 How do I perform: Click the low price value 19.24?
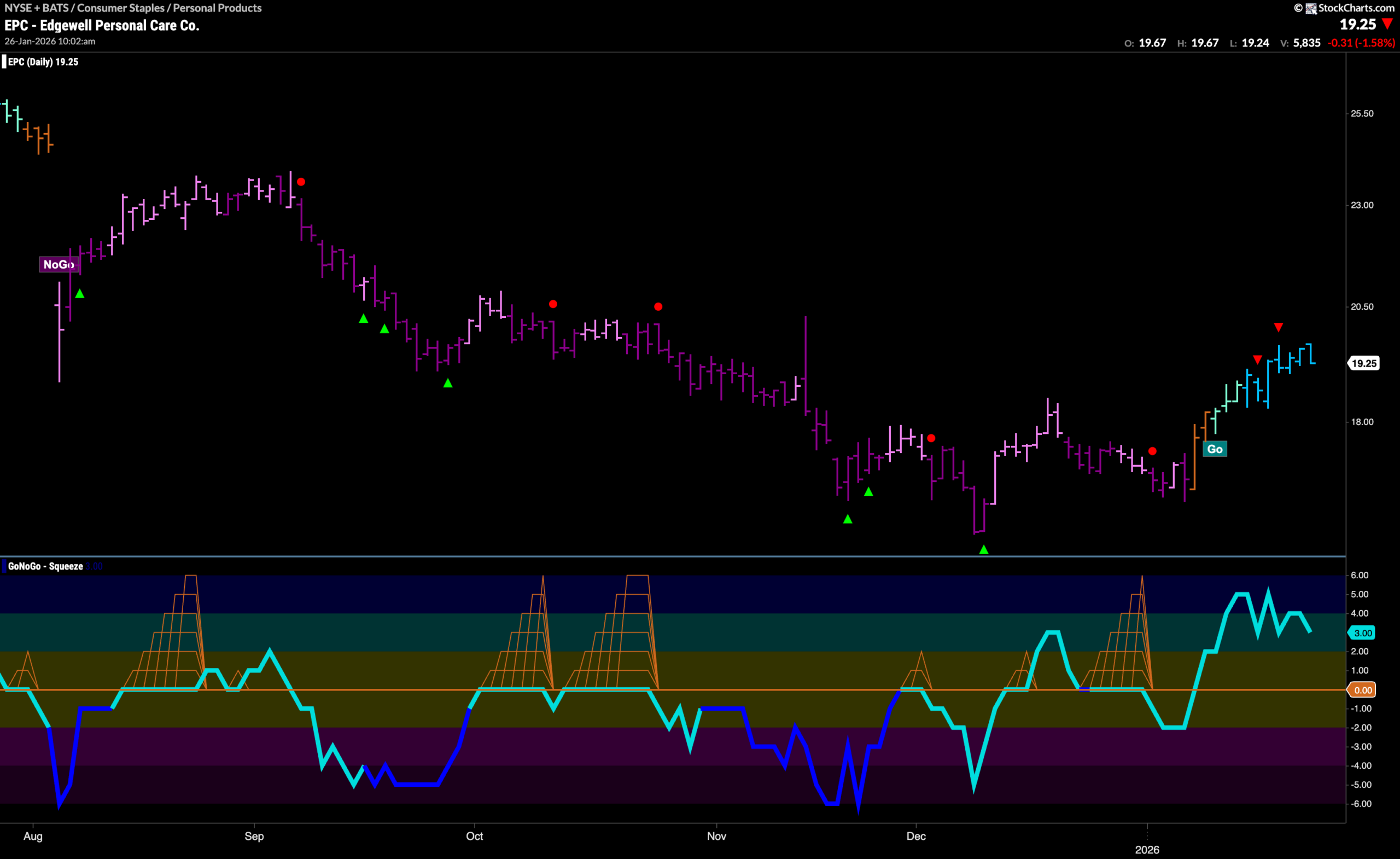point(1255,43)
